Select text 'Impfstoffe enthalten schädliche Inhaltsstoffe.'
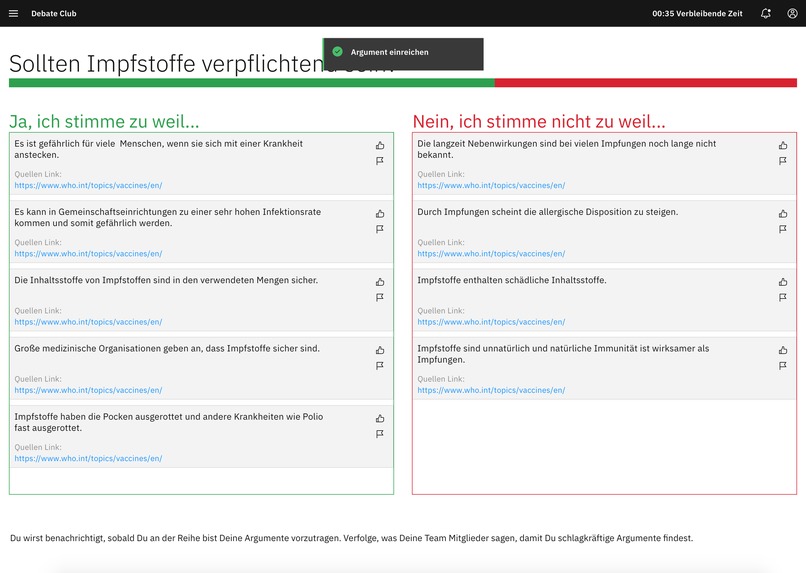The image size is (806, 573). pyautogui.click(x=511, y=280)
